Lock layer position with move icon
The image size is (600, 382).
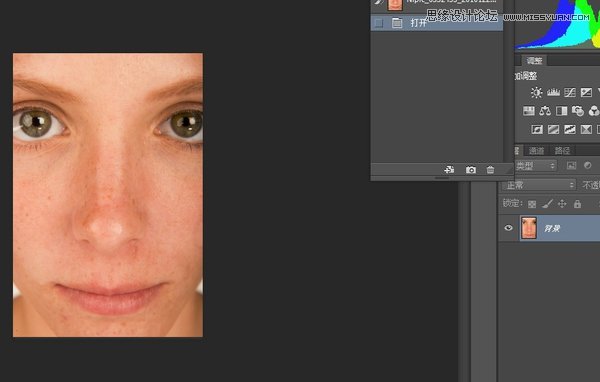pos(562,204)
